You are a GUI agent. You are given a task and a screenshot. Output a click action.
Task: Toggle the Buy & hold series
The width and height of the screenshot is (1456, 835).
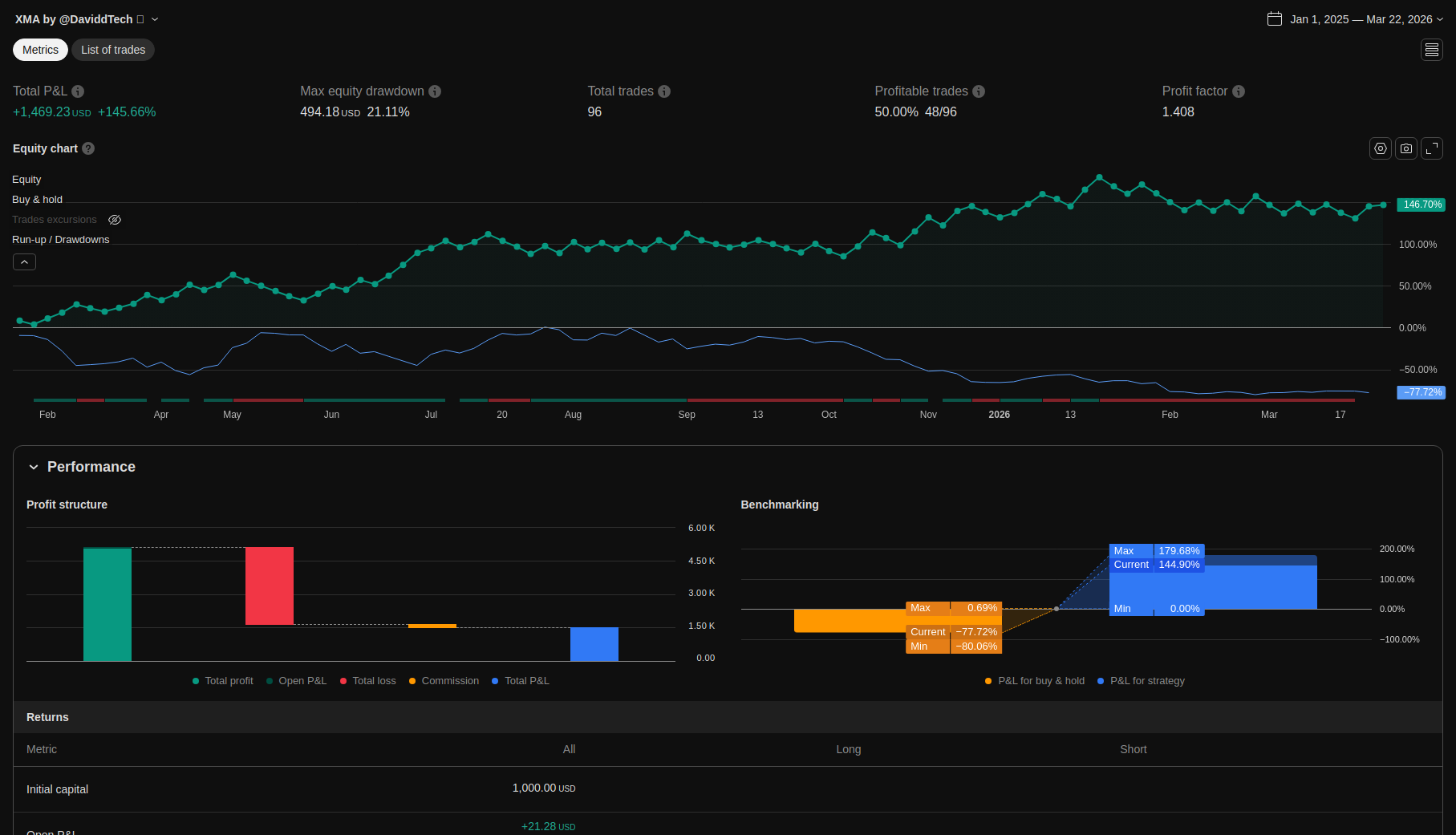[x=37, y=200]
